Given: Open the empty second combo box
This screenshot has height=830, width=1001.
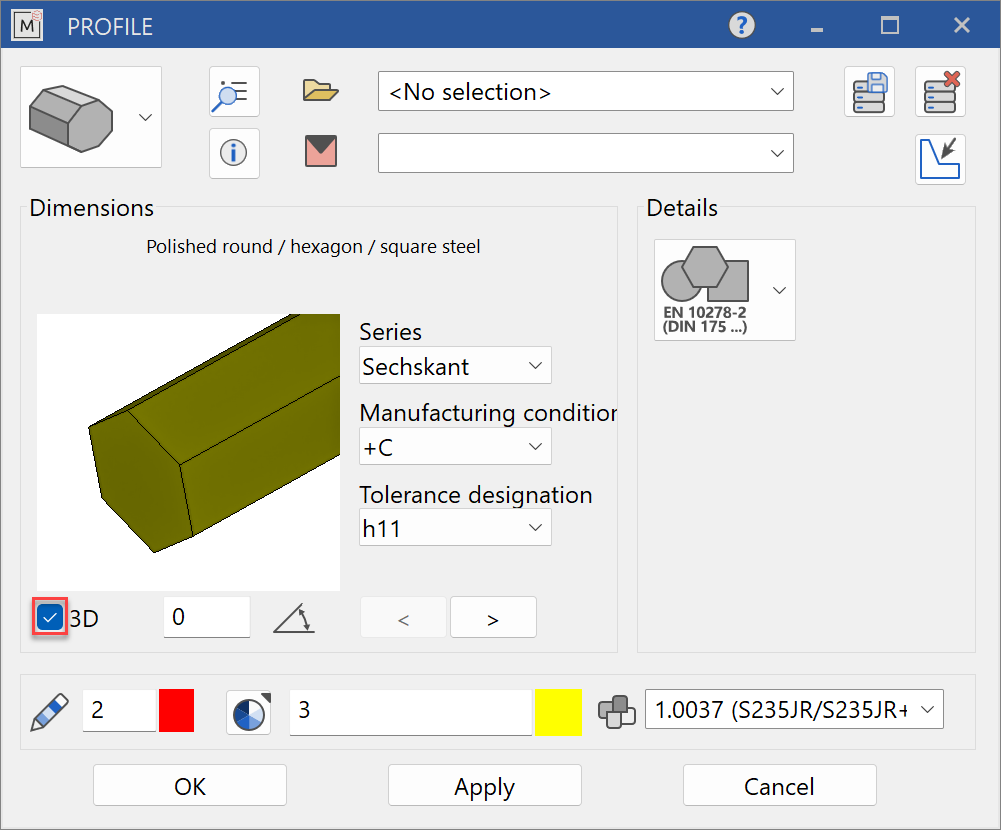Looking at the screenshot, I should (585, 153).
